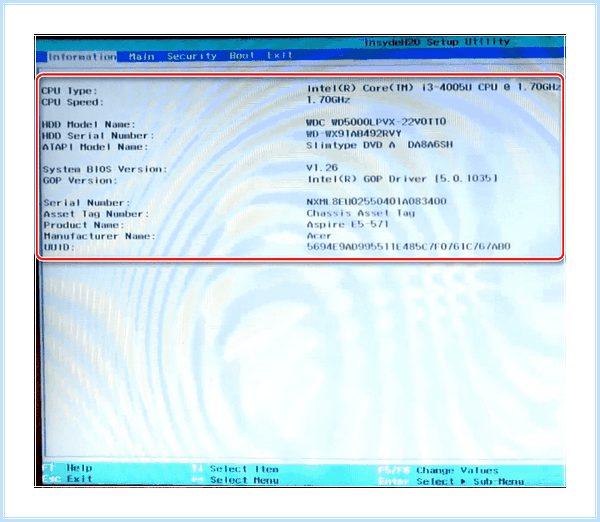Select the CPU Speed label
The width and height of the screenshot is (600, 522).
pos(72,102)
